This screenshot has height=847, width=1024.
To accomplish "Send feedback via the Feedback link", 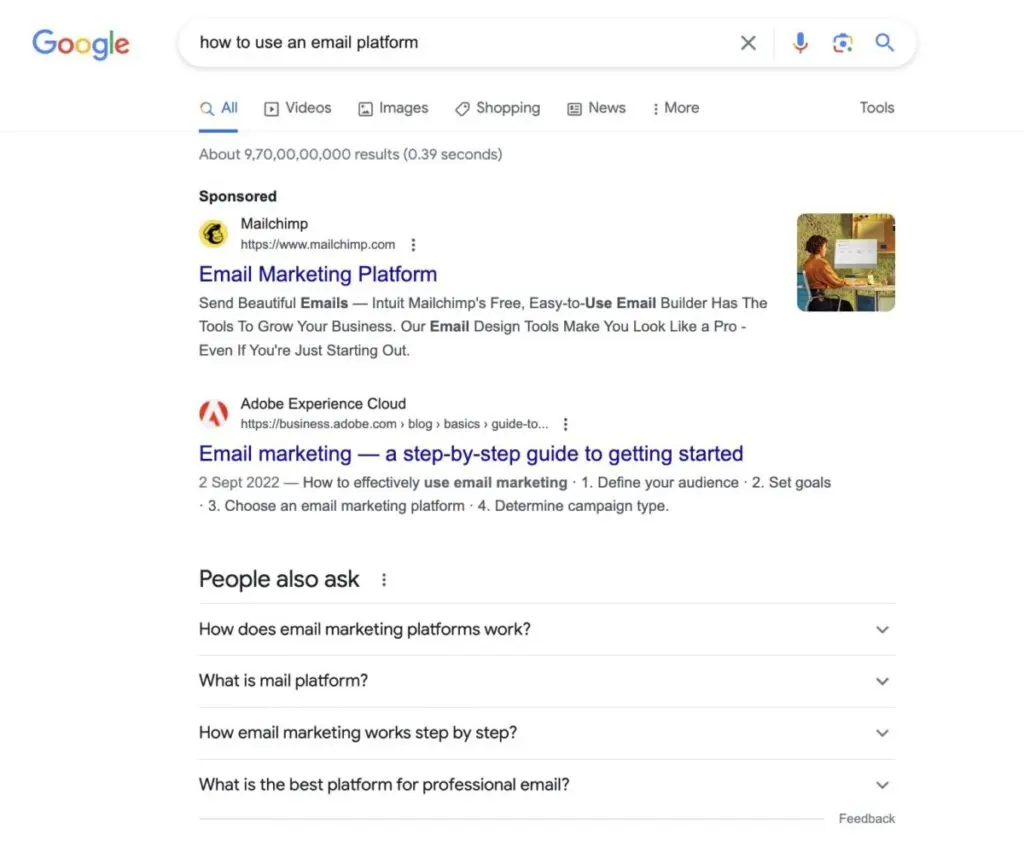I will coord(866,818).
